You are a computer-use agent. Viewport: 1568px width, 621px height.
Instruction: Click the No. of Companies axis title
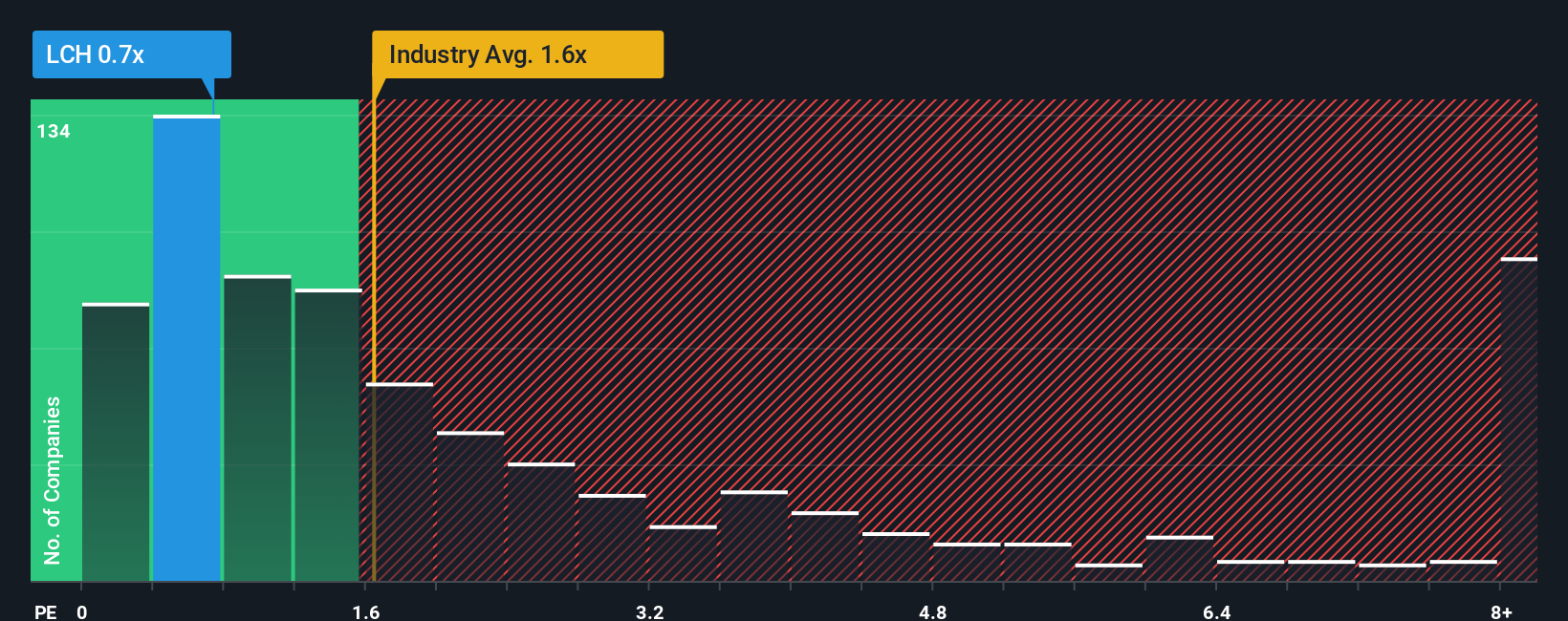[x=52, y=481]
